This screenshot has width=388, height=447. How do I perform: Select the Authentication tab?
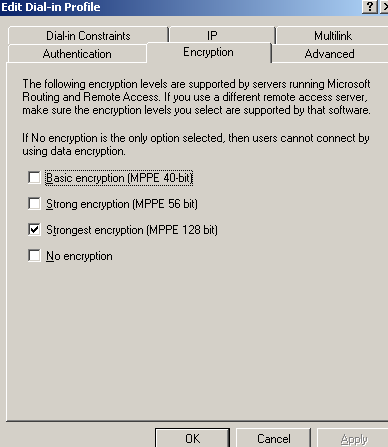pyautogui.click(x=77, y=54)
